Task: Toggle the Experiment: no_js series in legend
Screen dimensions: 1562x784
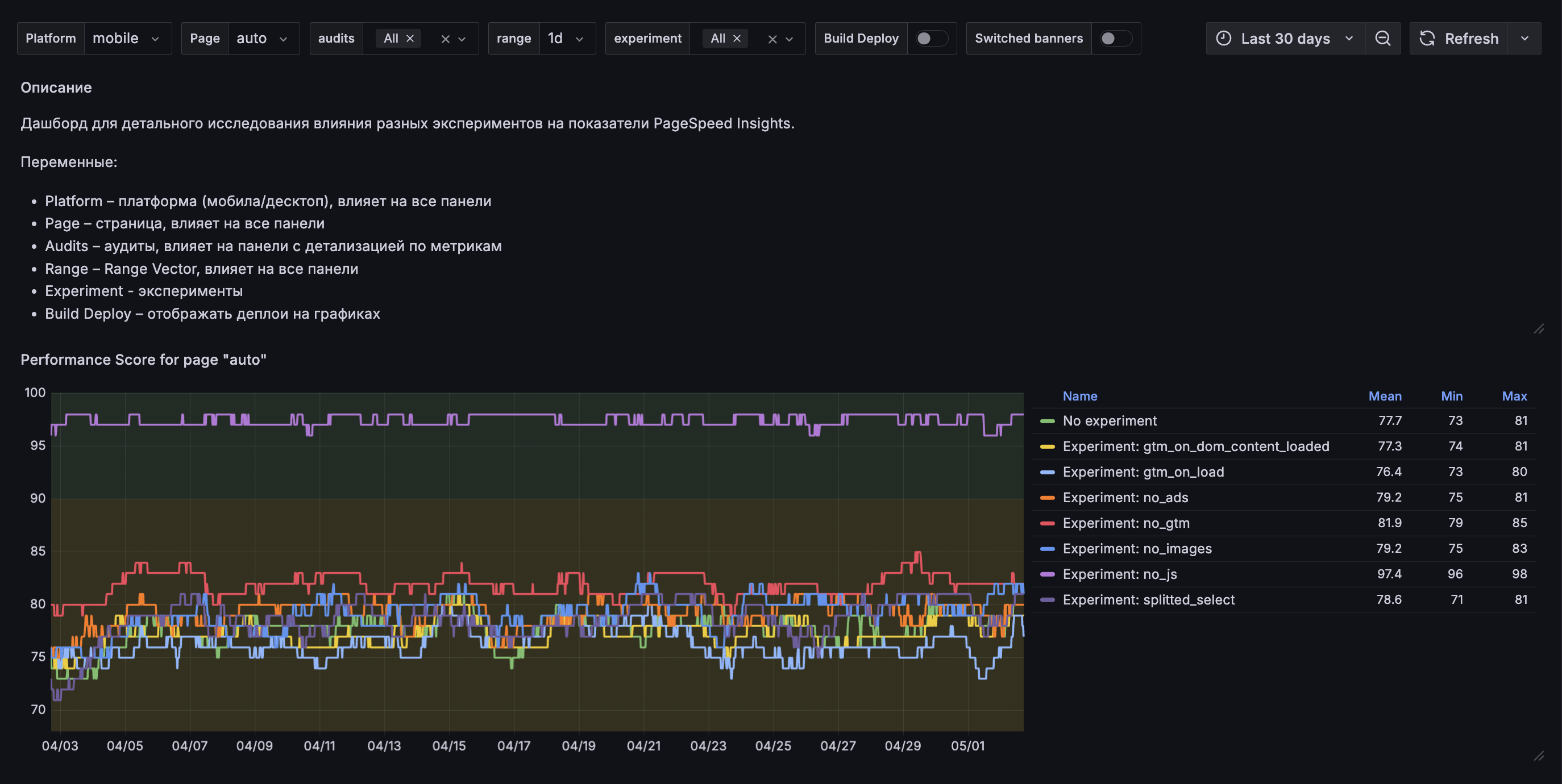Action: [x=1119, y=574]
